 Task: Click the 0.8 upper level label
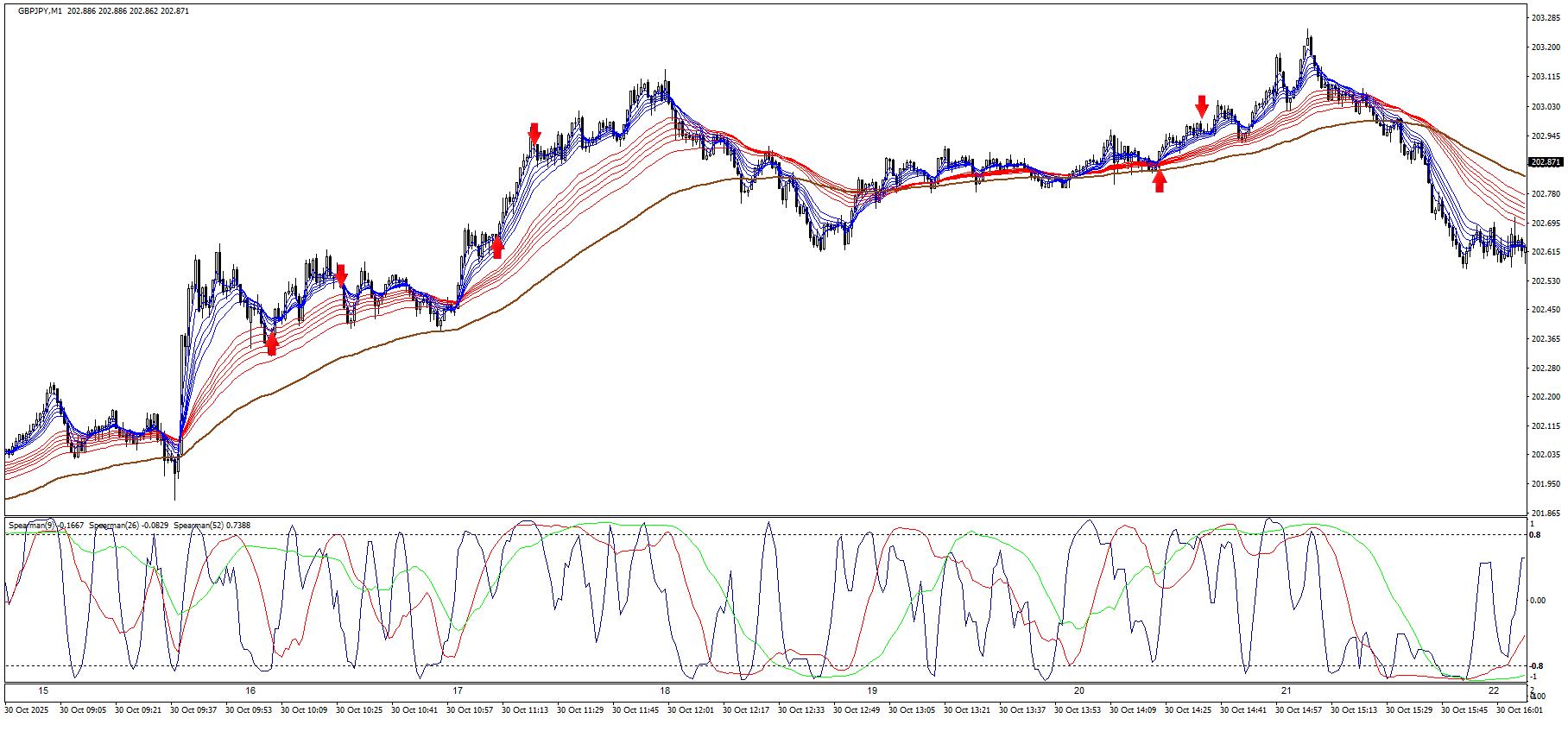pos(1535,535)
